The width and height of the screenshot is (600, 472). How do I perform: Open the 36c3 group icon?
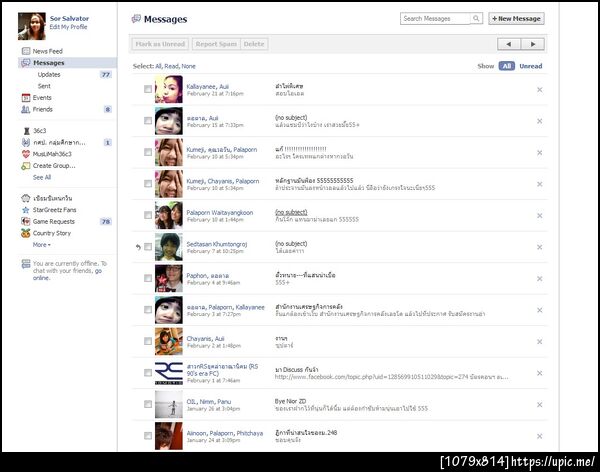pyautogui.click(x=26, y=131)
